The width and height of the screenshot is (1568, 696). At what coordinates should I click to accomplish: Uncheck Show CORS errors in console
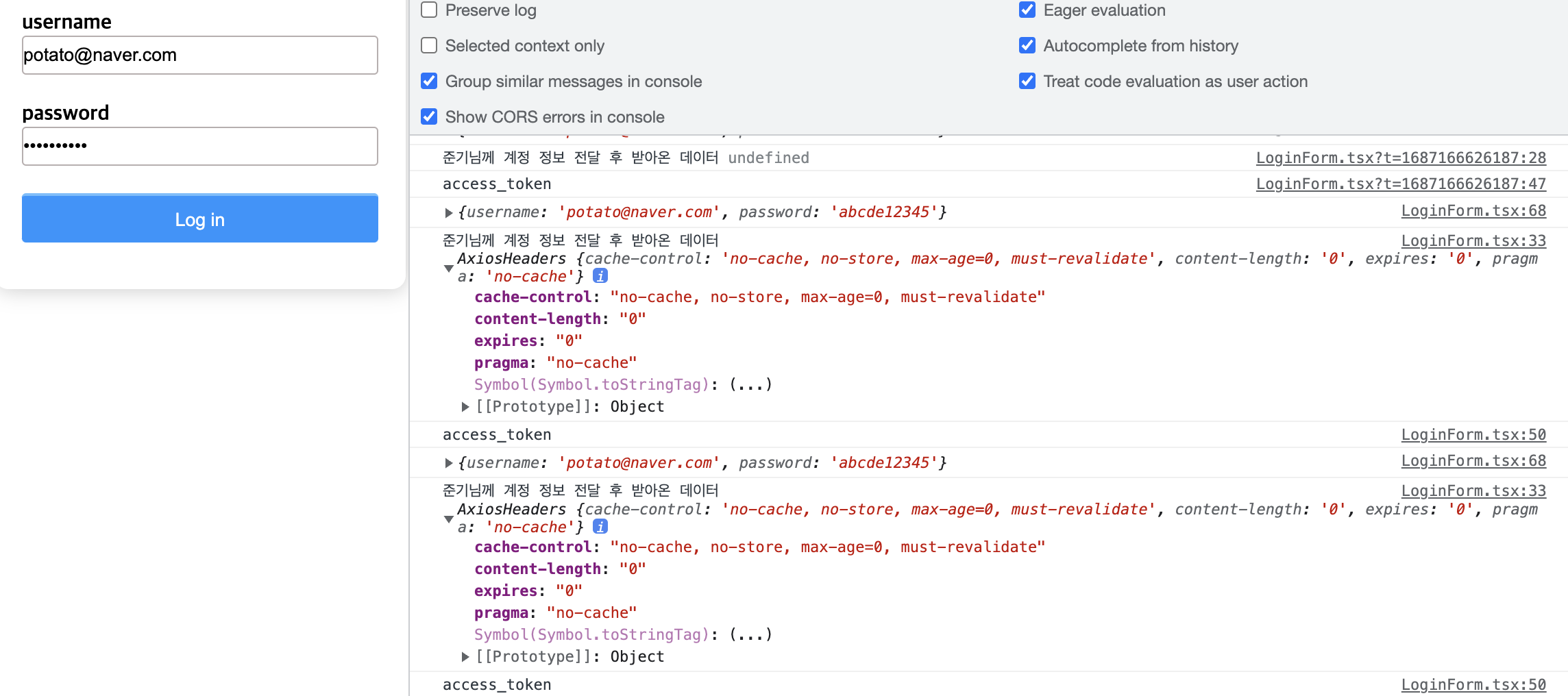pos(429,116)
